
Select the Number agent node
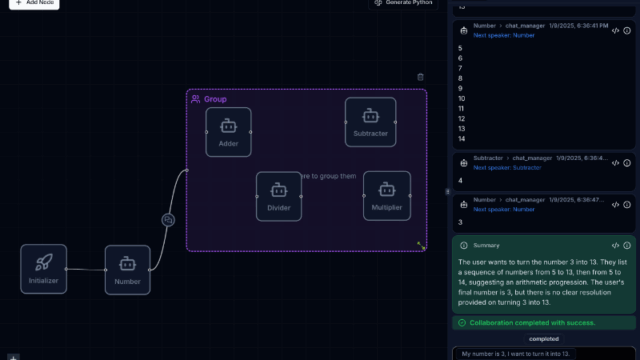pyautogui.click(x=127, y=270)
